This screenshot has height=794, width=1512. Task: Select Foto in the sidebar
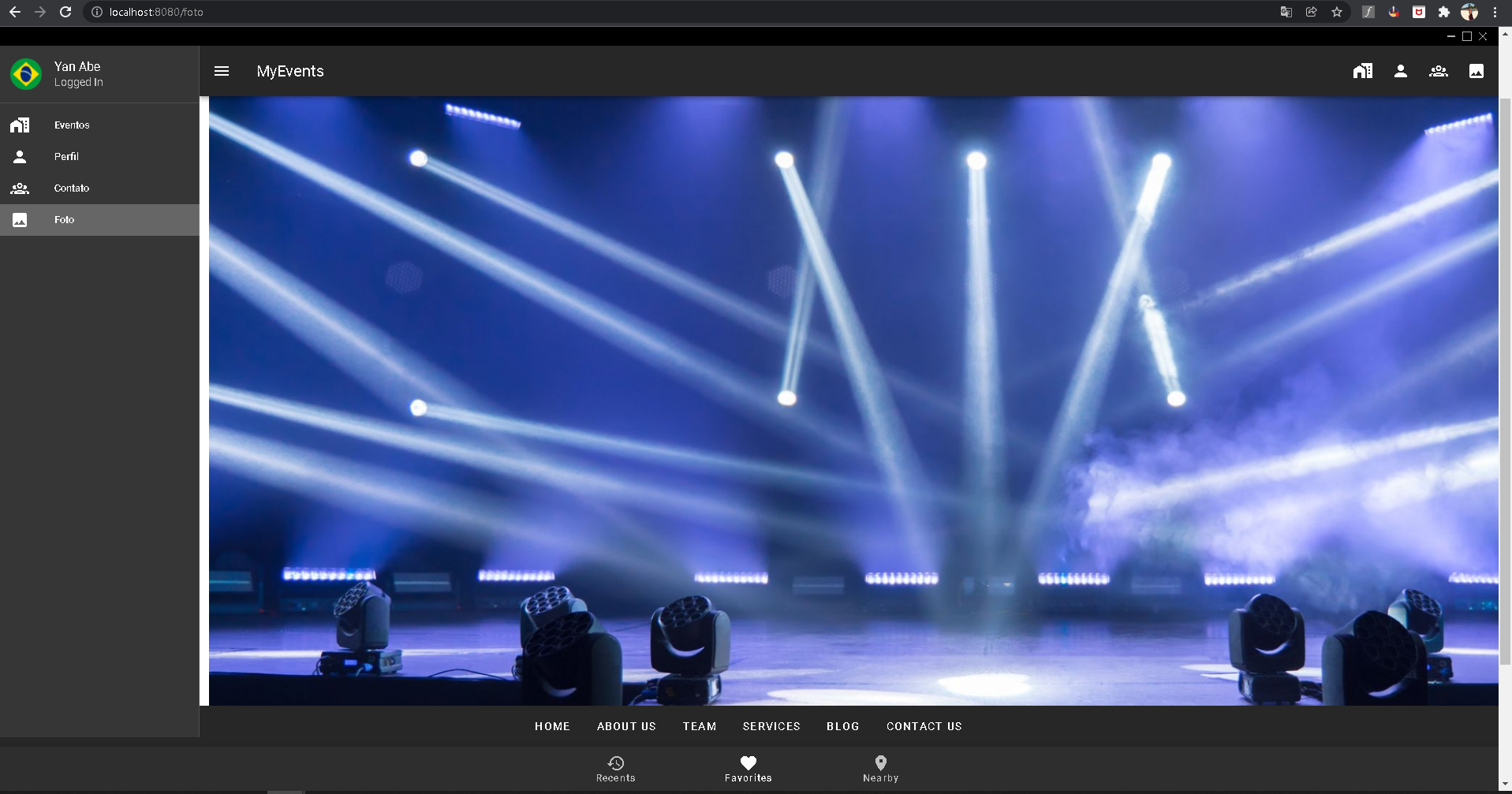coord(99,220)
